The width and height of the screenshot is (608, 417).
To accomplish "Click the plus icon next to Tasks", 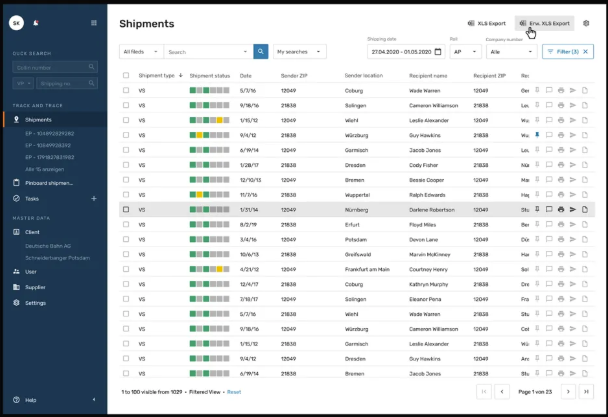I will coord(94,199).
